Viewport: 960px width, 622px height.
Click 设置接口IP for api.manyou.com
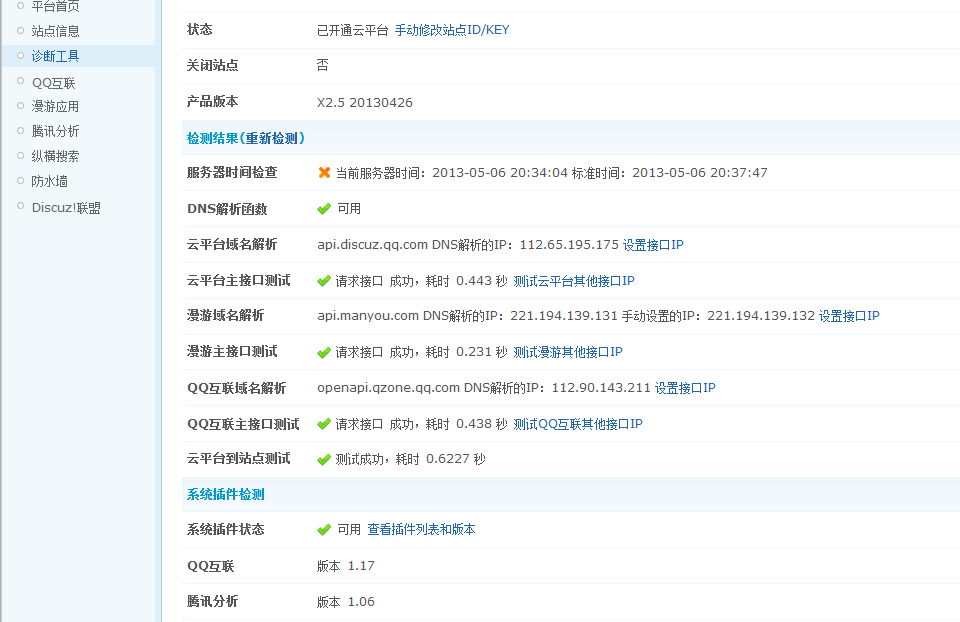[x=849, y=316]
